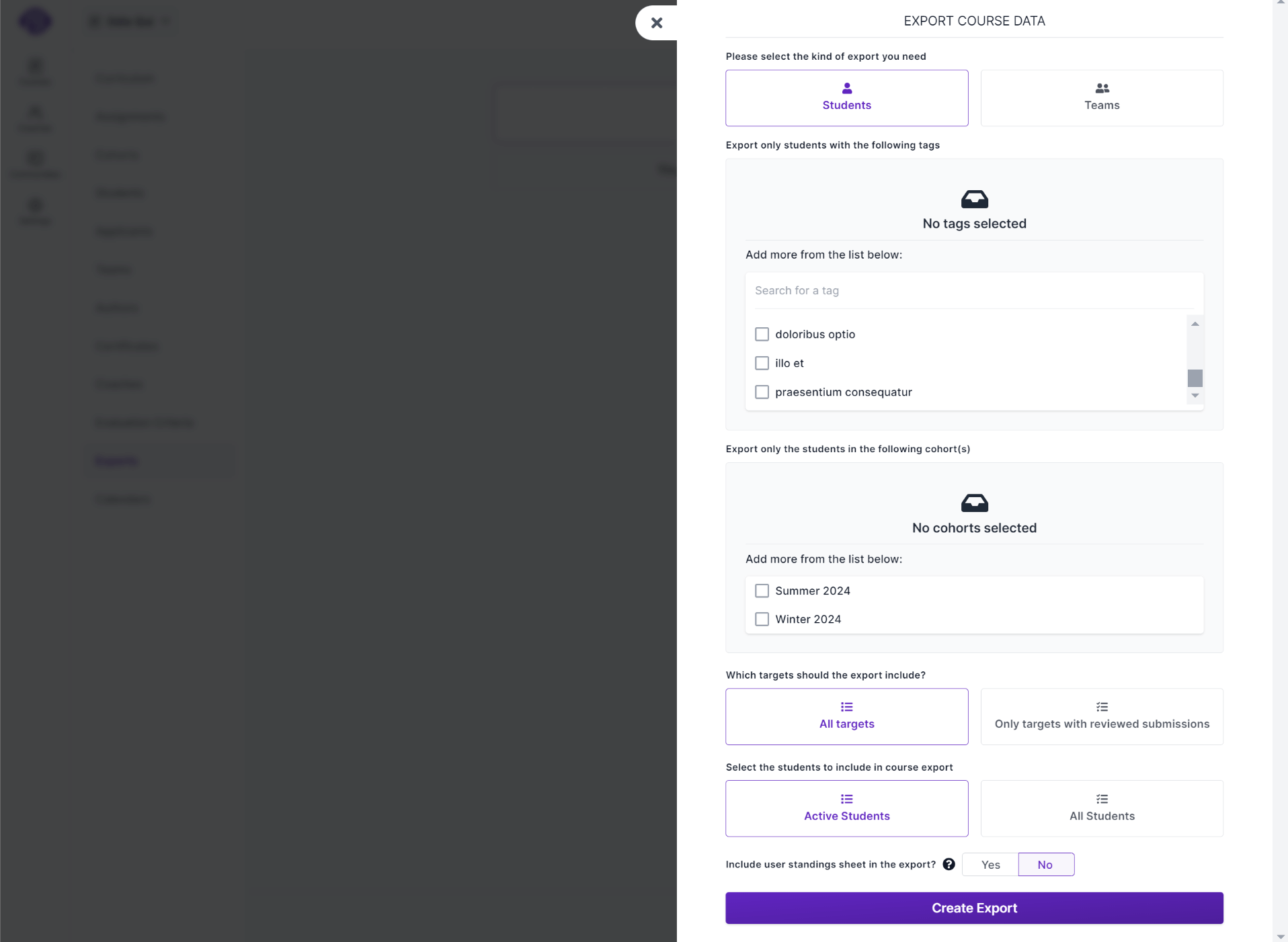Click the reviewed-submissions targets list icon
This screenshot has width=1288, height=942.
[1100, 707]
